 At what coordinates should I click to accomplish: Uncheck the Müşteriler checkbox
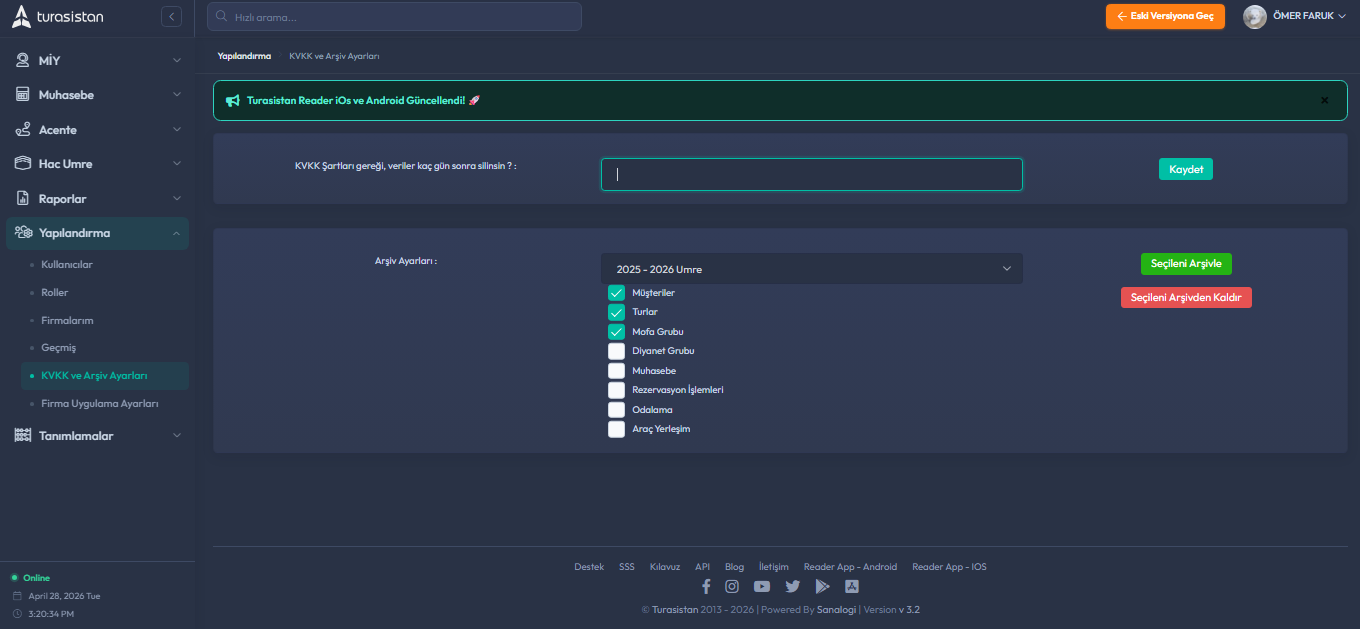[616, 293]
